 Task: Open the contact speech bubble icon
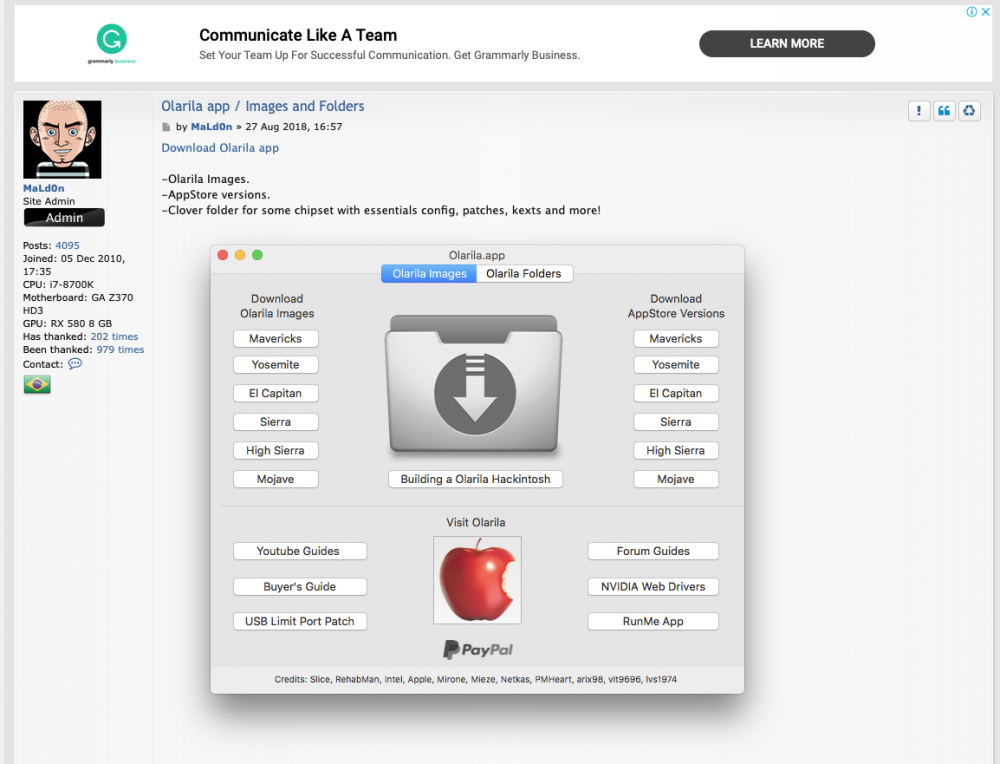click(75, 364)
